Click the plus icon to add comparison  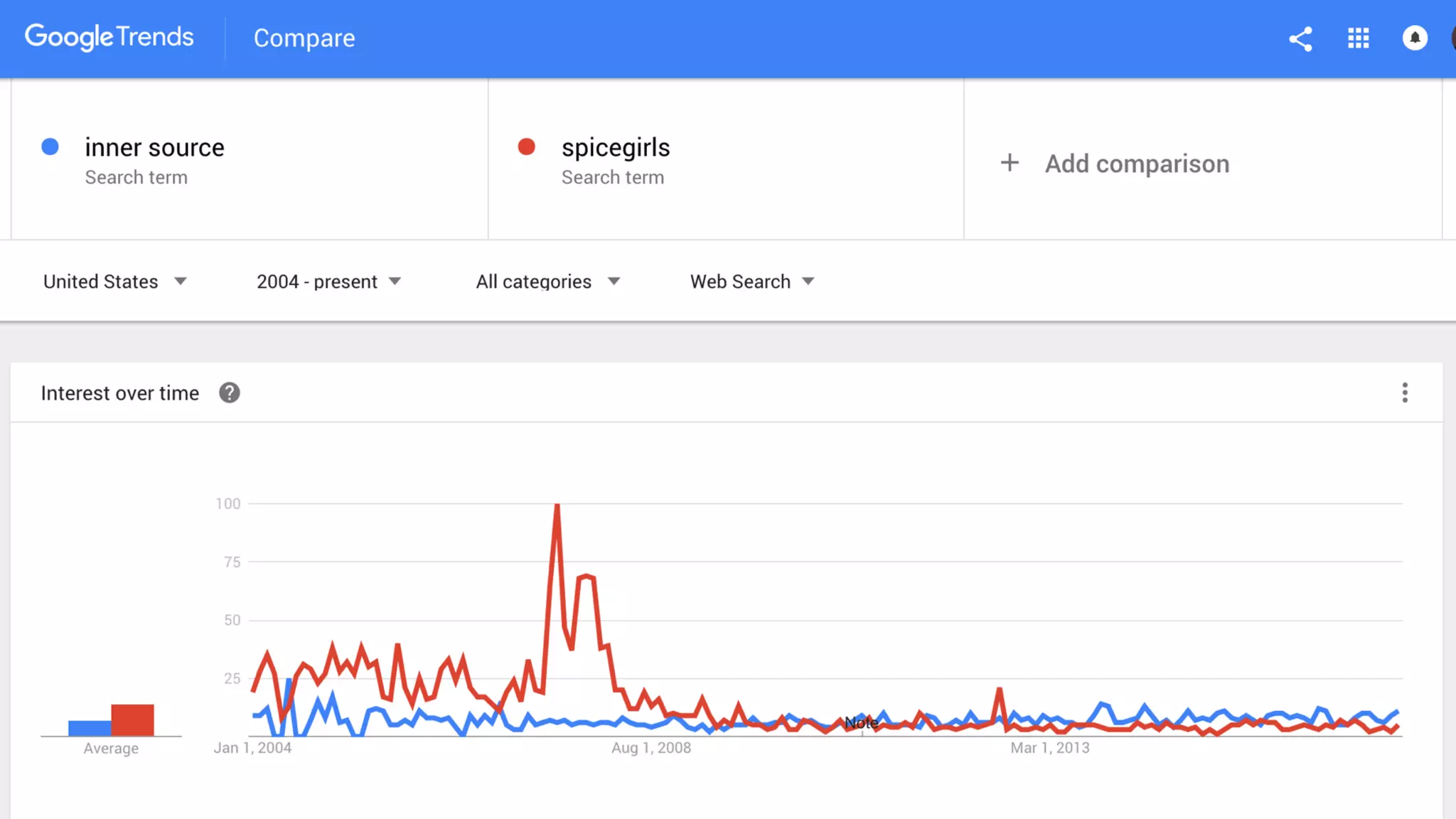point(1010,163)
